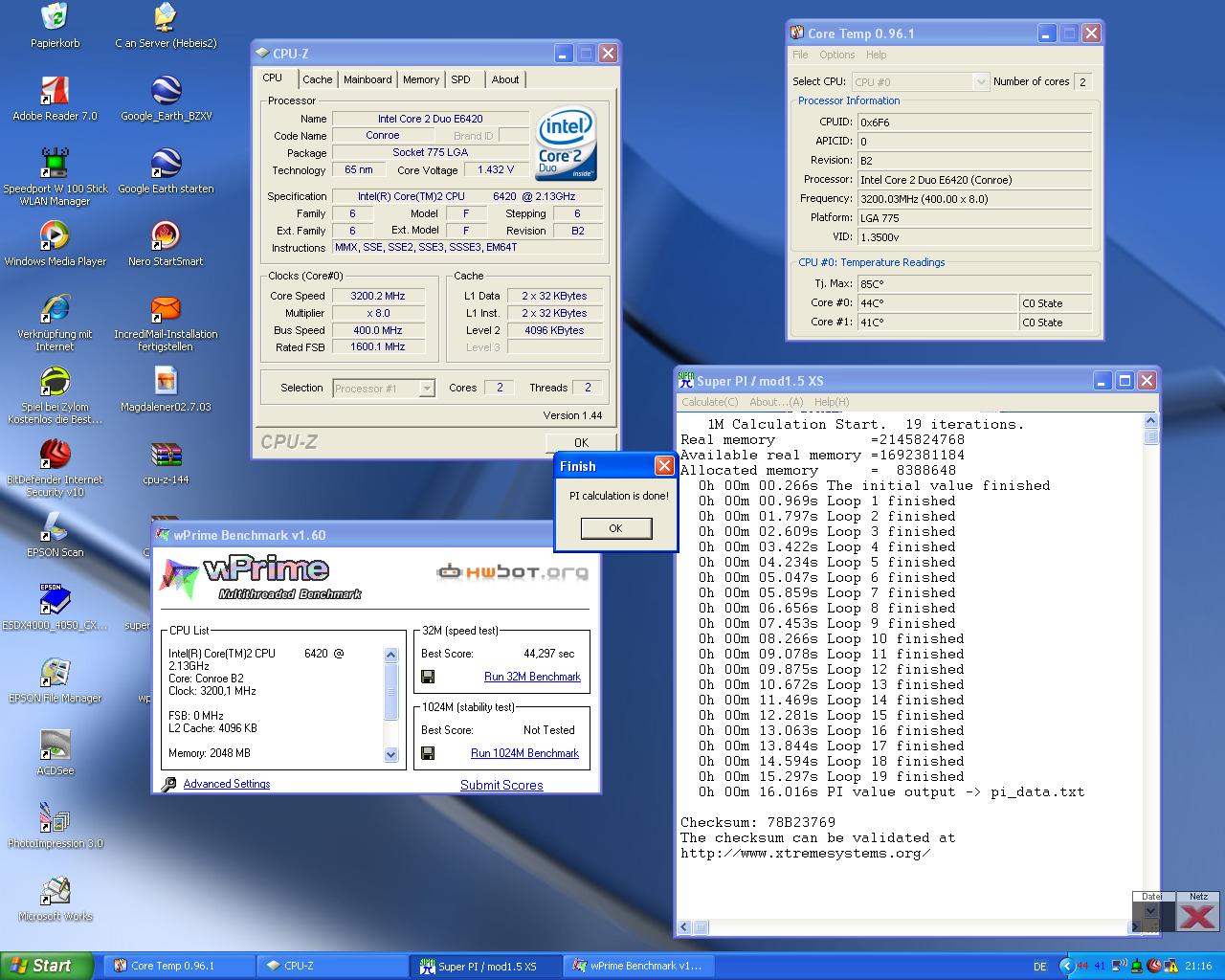The height and width of the screenshot is (980, 1225).
Task: Open Help(H) menu in Super PI
Action: [x=832, y=402]
